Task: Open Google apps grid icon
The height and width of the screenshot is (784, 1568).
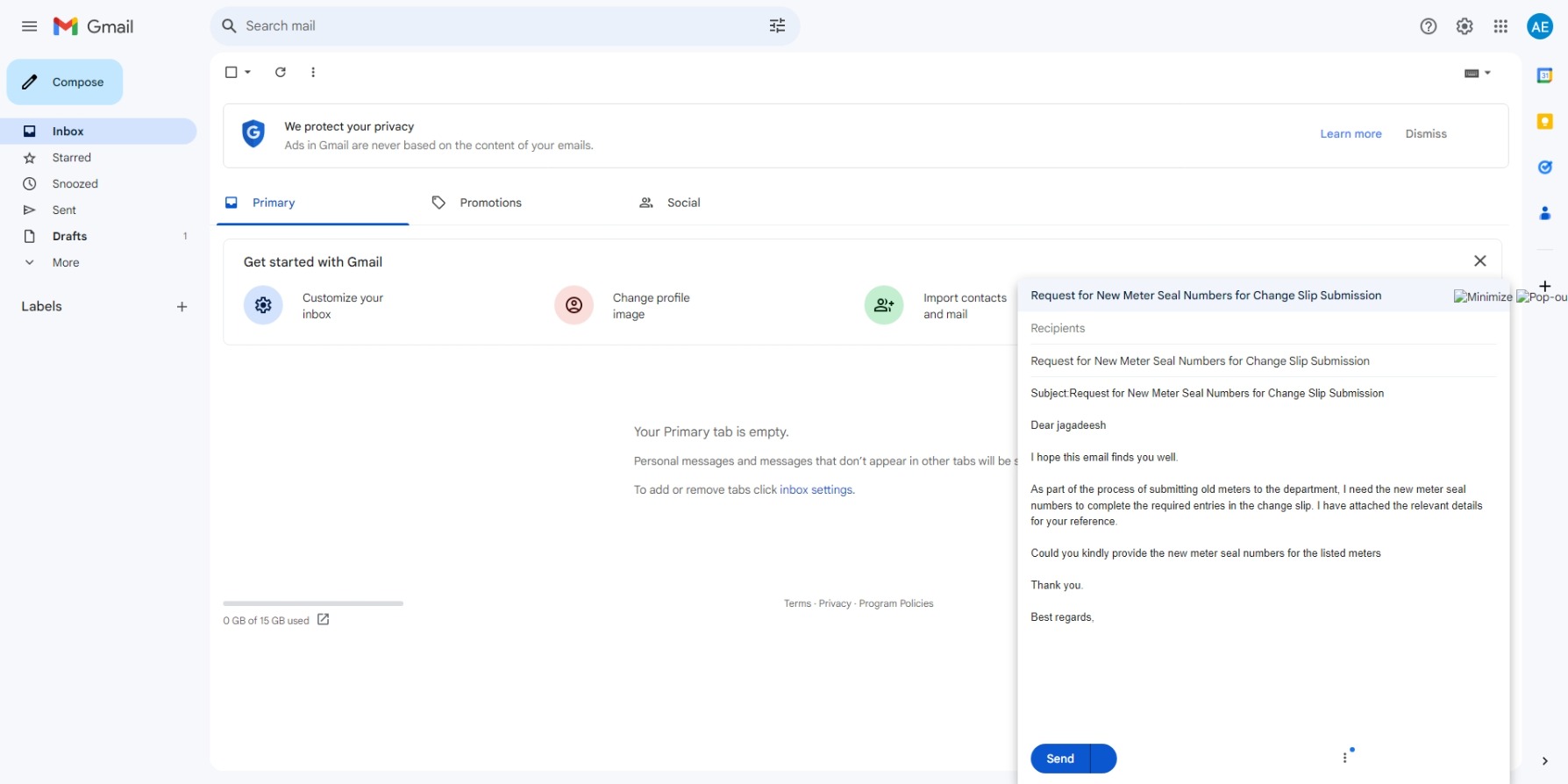Action: point(1500,26)
